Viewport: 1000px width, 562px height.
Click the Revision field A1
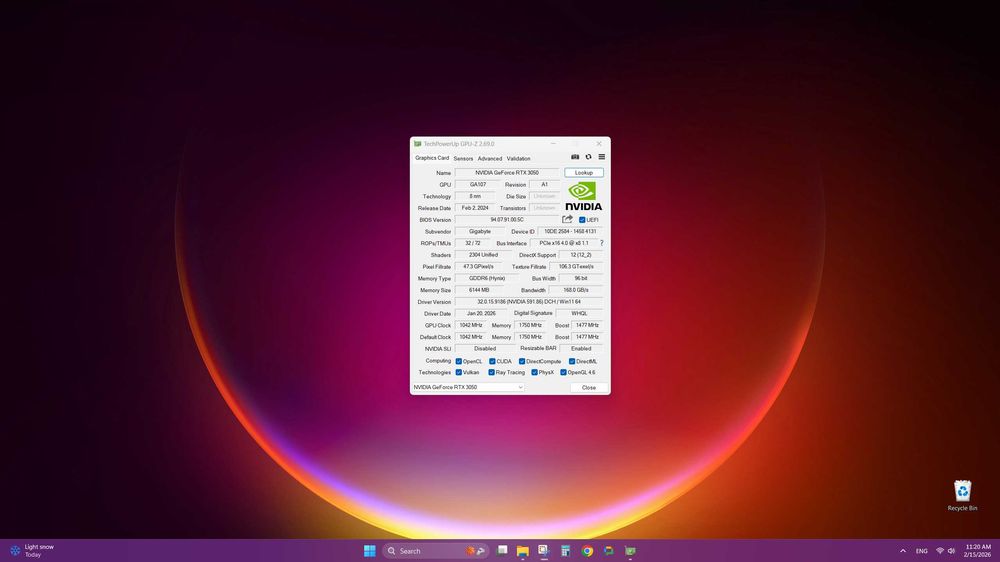pos(544,184)
